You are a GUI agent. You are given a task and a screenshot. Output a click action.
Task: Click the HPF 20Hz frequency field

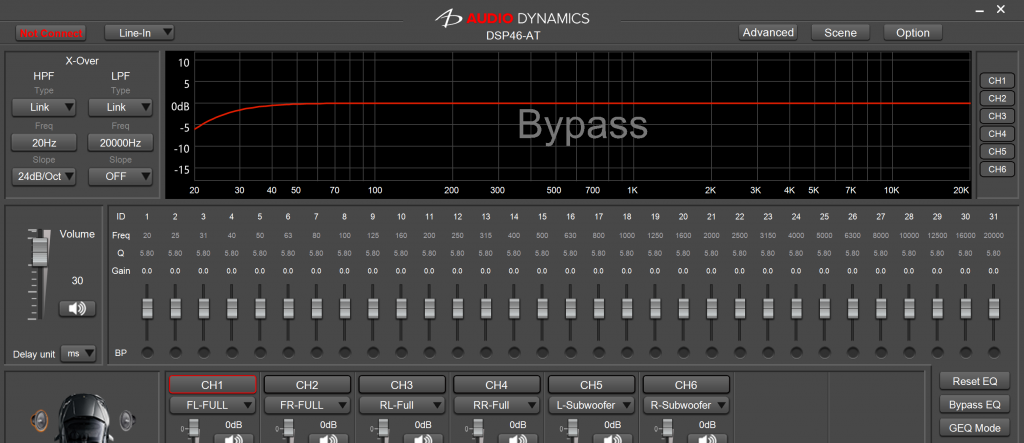click(x=43, y=143)
